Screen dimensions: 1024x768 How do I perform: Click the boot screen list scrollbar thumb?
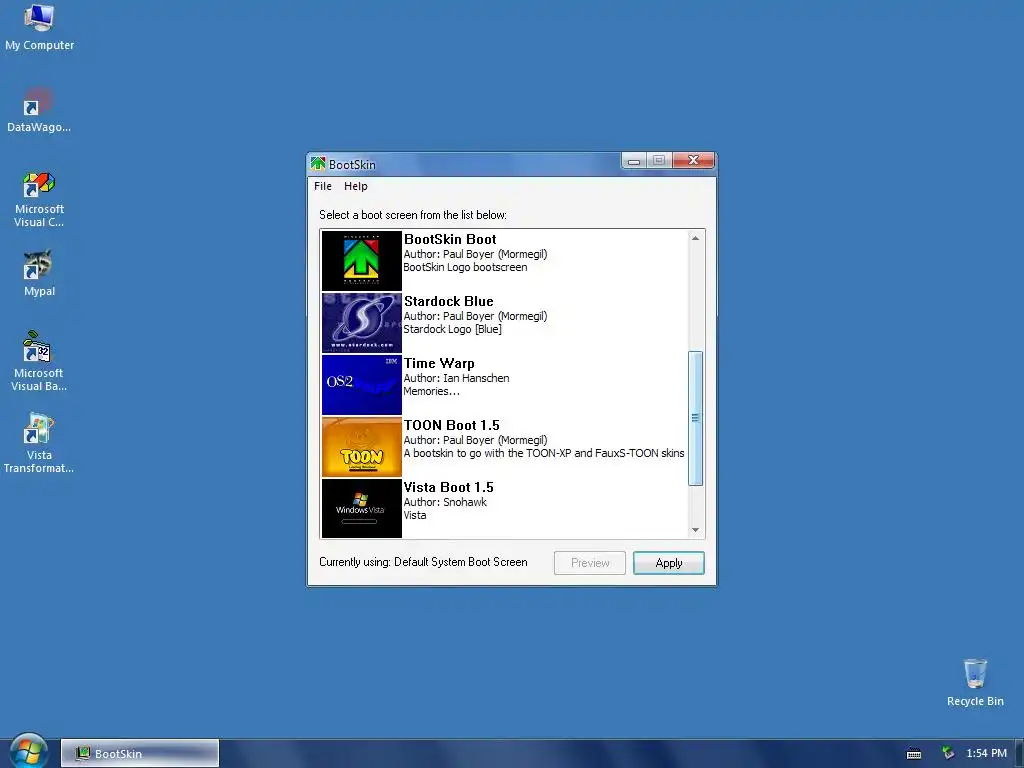coord(696,418)
